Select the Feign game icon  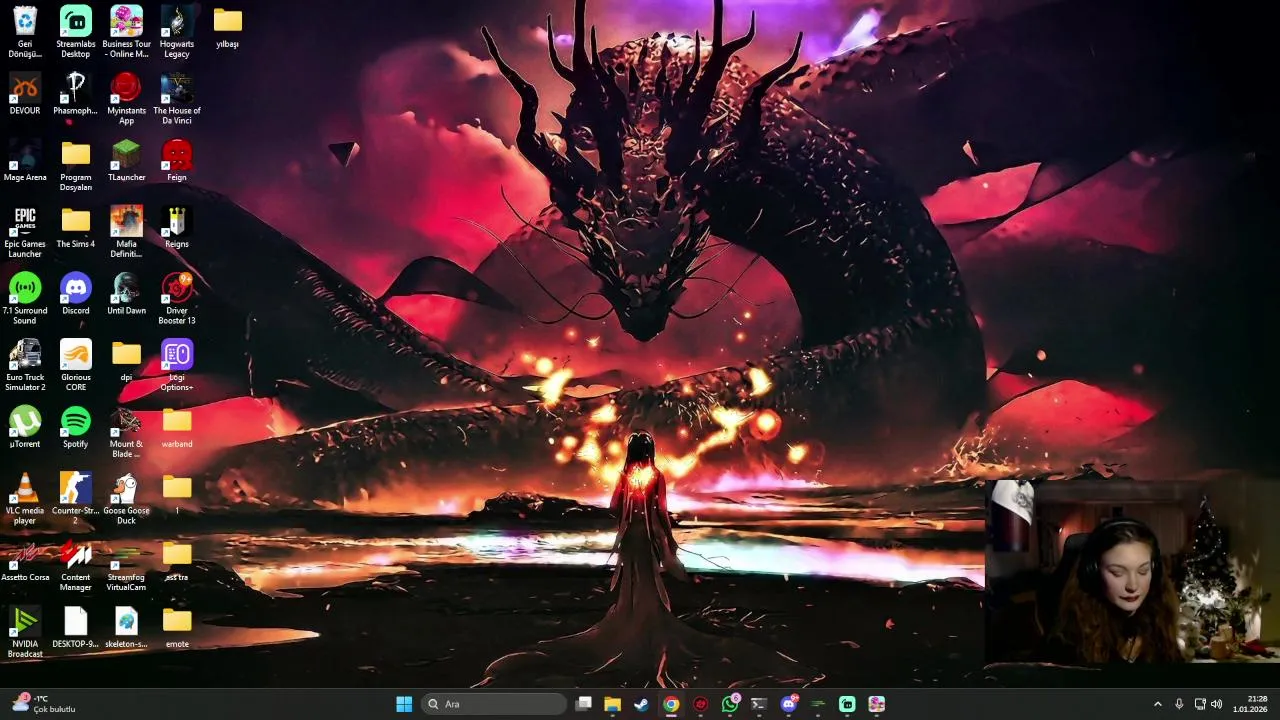pos(177,160)
